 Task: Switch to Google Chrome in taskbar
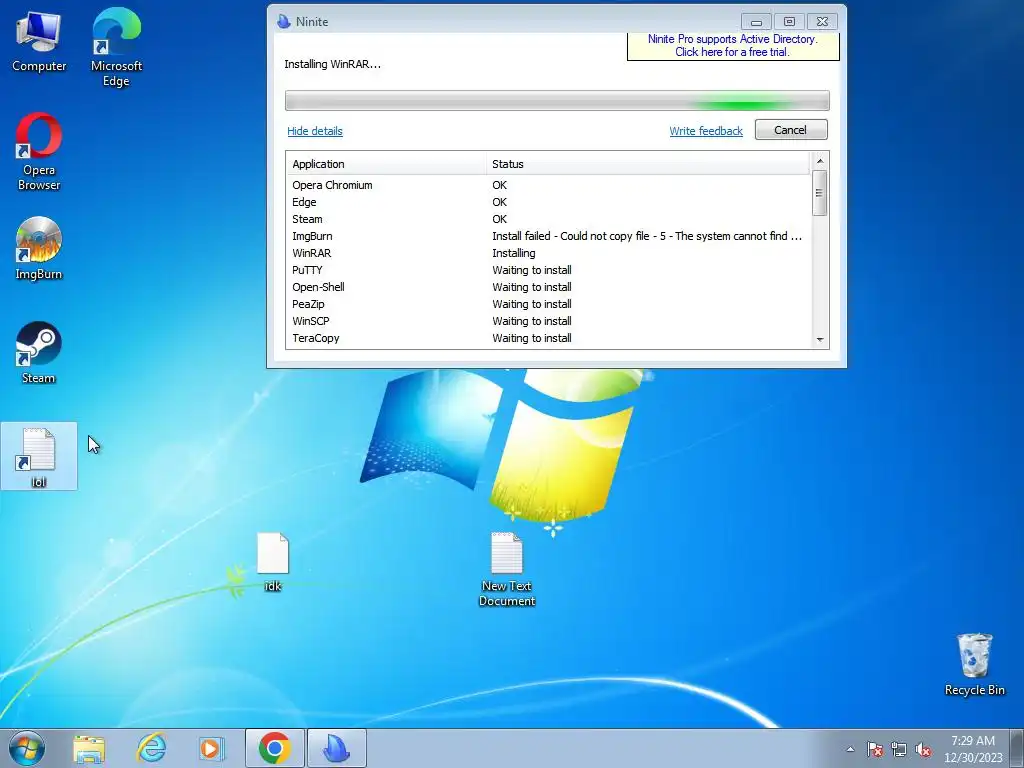(274, 748)
